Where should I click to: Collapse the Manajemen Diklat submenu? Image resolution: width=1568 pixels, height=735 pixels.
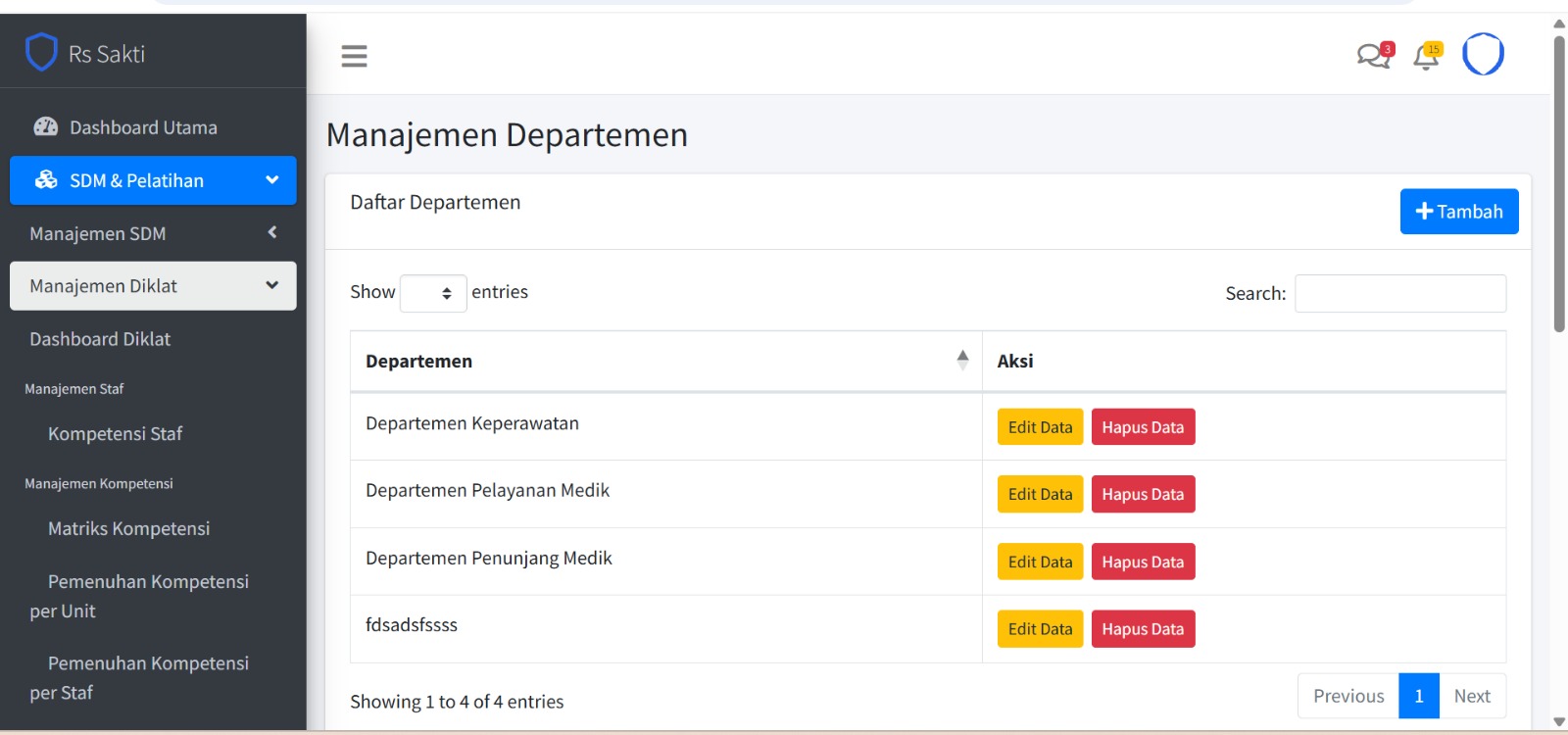[x=271, y=286]
